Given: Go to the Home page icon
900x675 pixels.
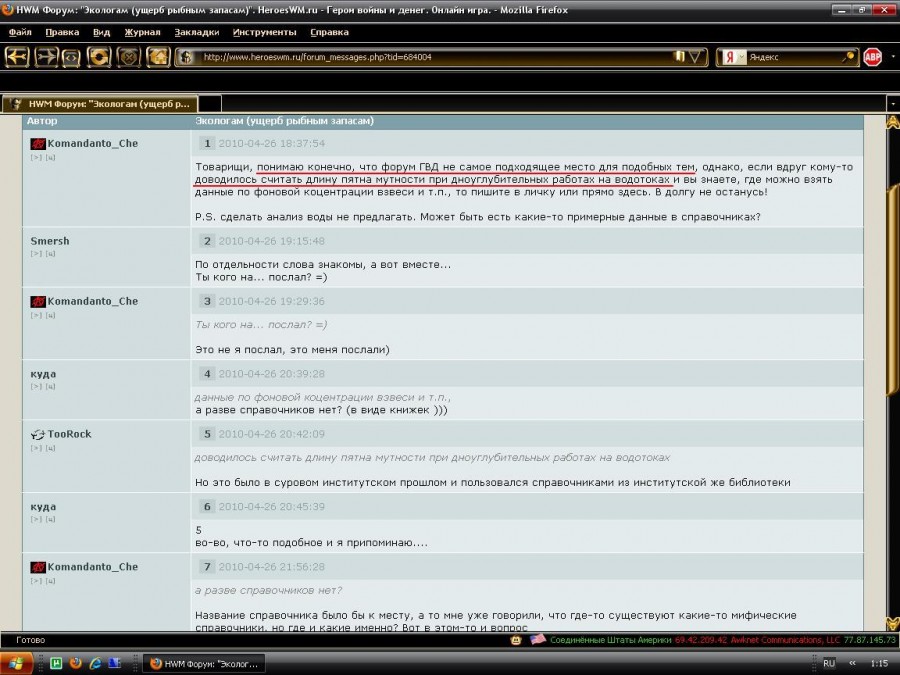Looking at the screenshot, I should (157, 57).
